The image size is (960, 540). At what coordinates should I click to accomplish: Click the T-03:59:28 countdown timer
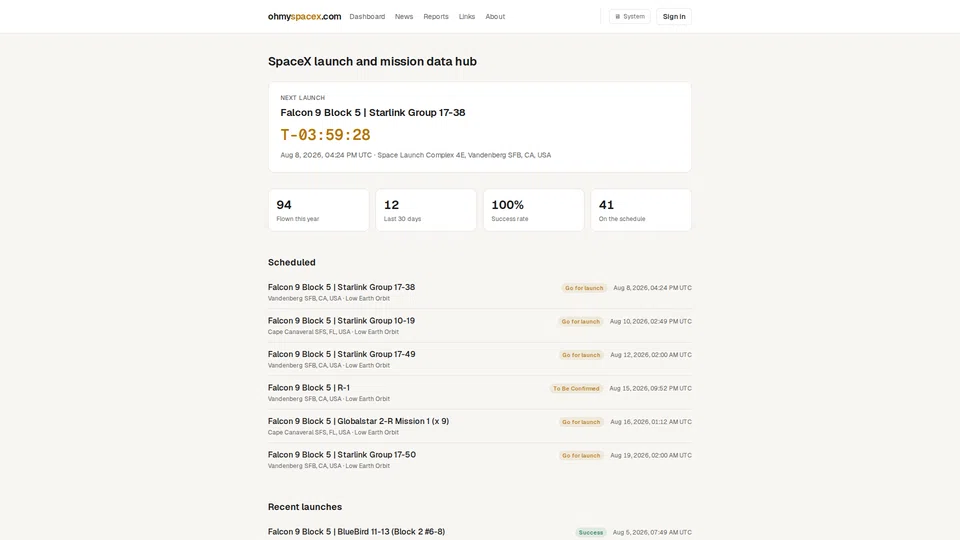pos(325,135)
